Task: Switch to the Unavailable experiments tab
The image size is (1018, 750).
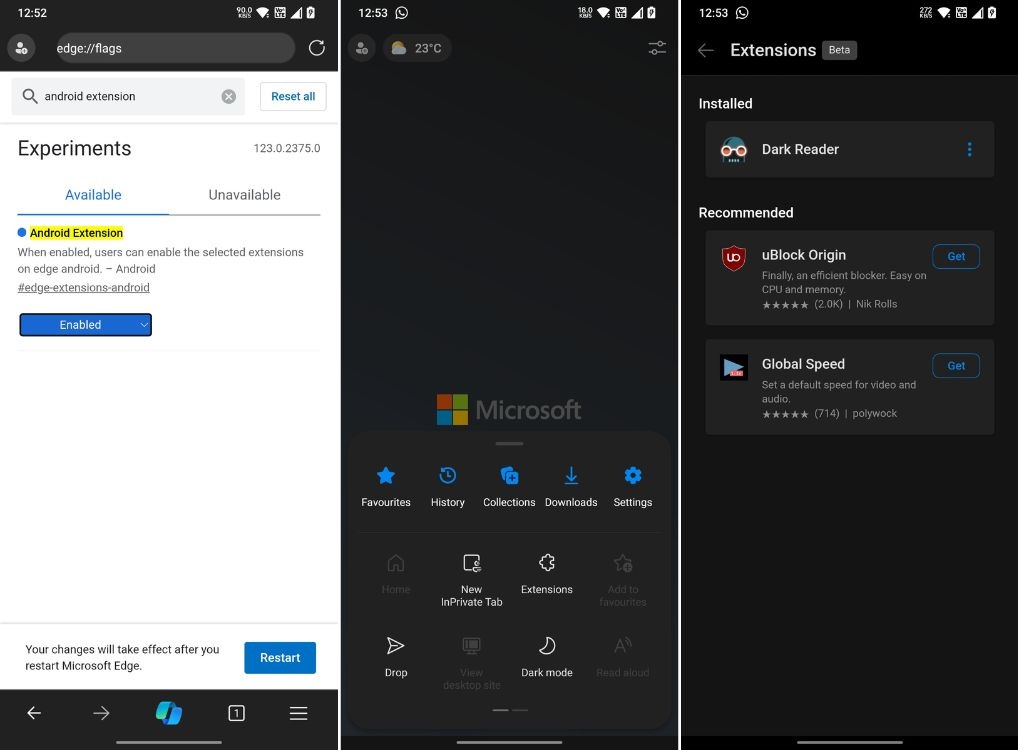Action: 244,195
